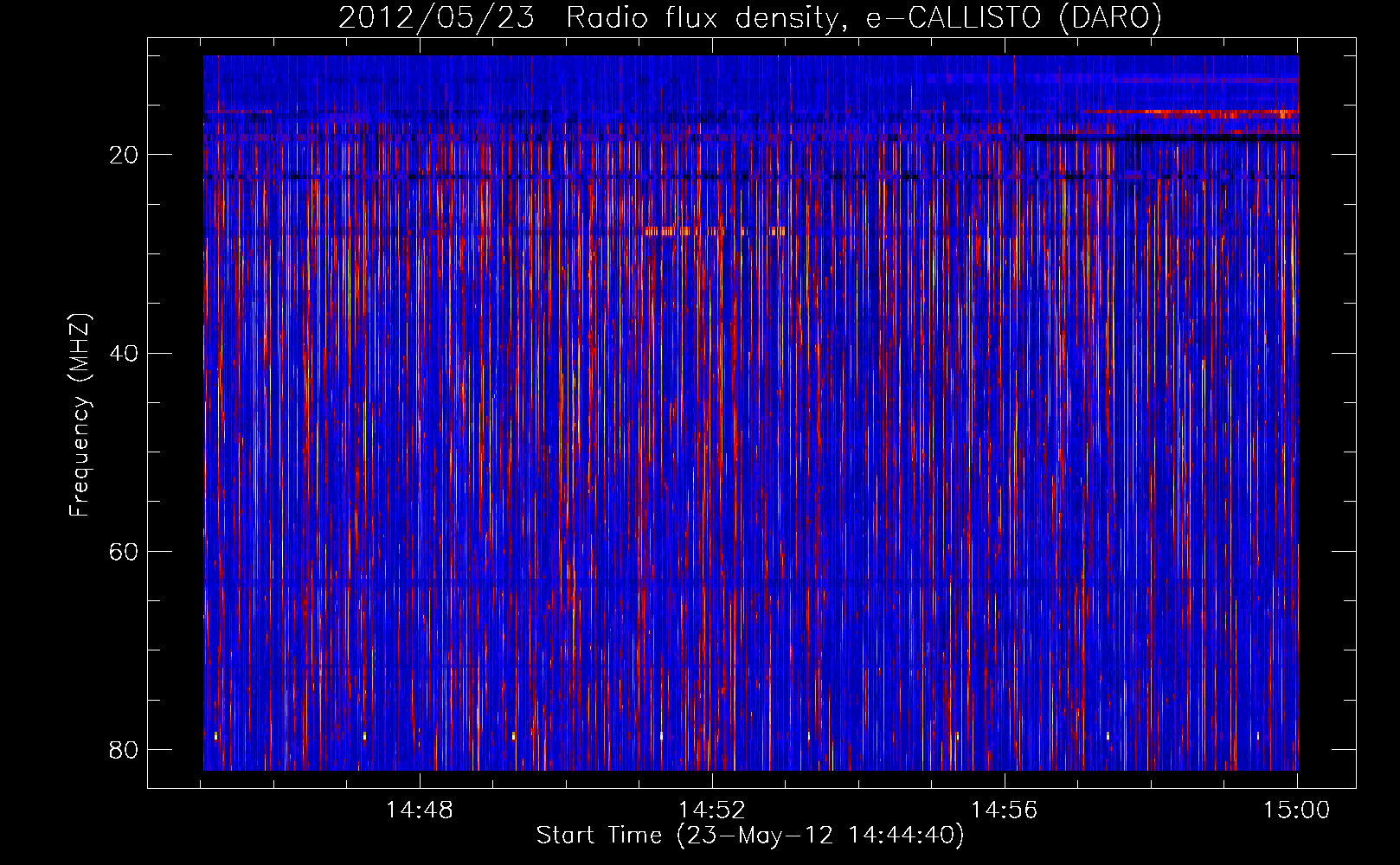The height and width of the screenshot is (865, 1400).
Task: Click the 15:00 time tick label
Action: 1296,811
